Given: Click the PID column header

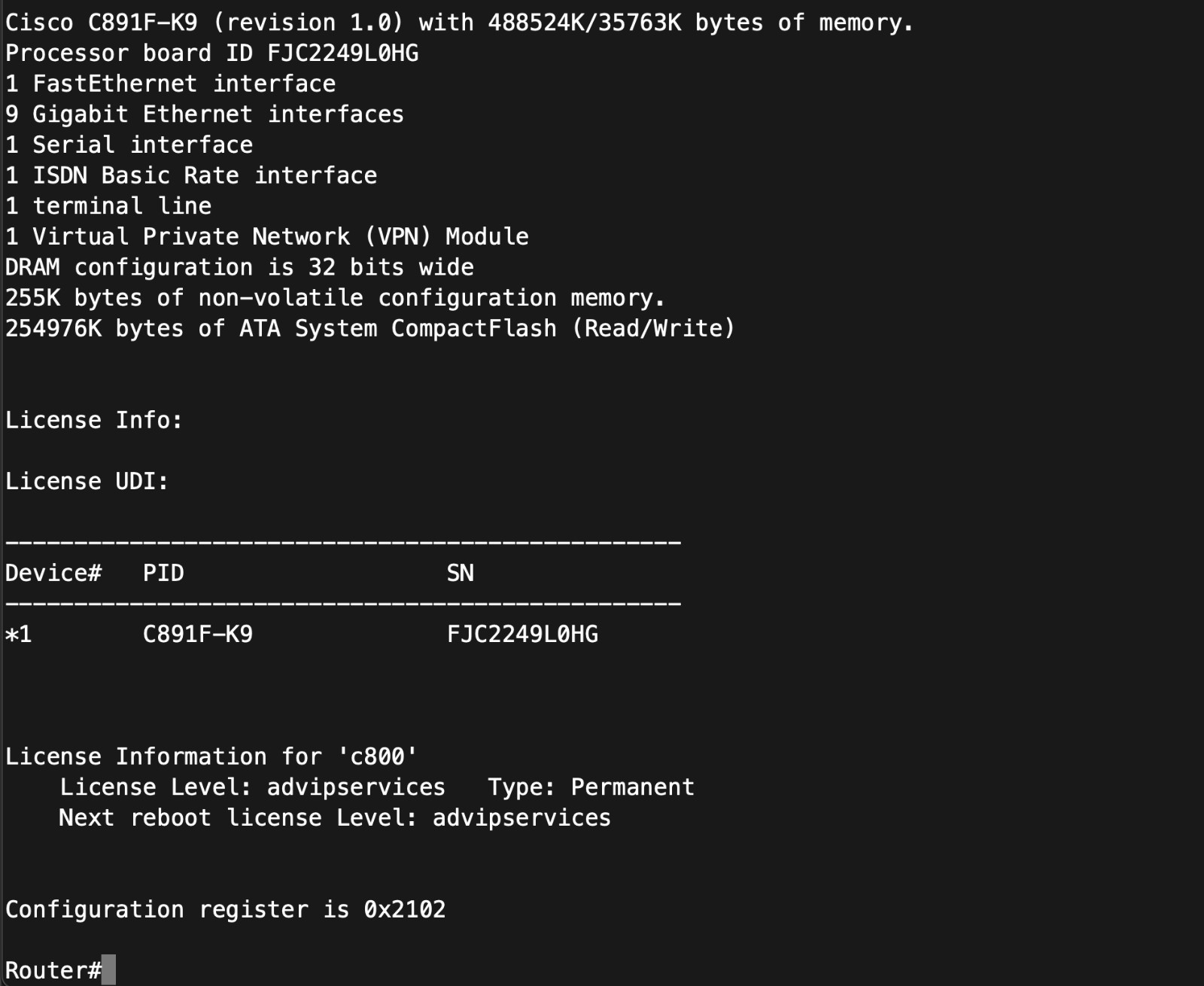Looking at the screenshot, I should pos(163,573).
